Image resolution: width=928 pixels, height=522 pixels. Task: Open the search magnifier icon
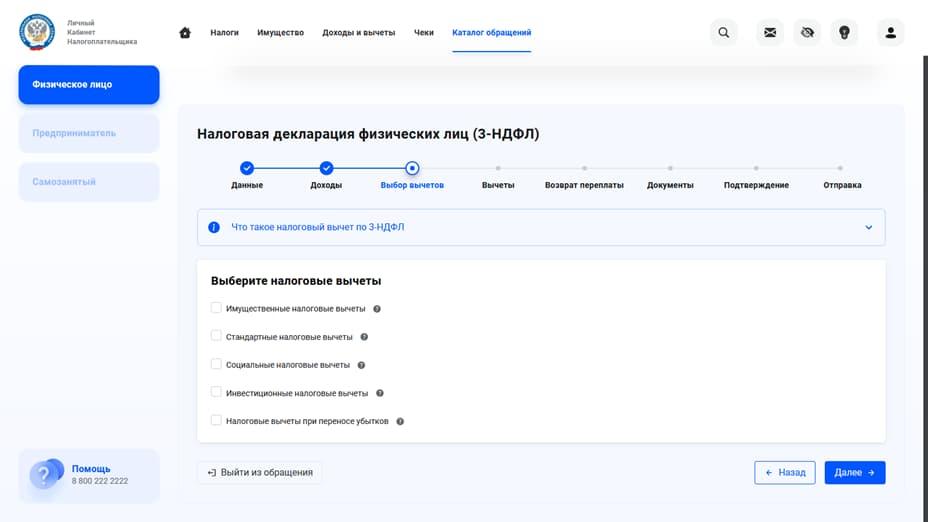click(724, 33)
